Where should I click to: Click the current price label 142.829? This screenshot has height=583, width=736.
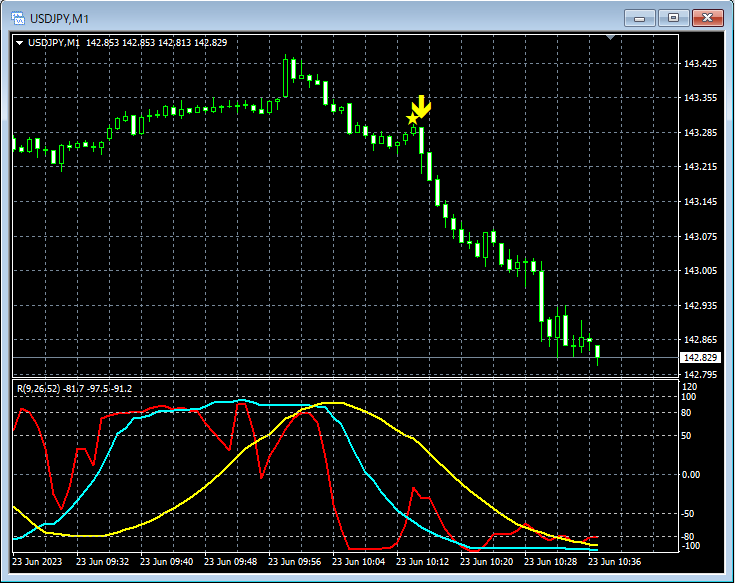(x=700, y=358)
